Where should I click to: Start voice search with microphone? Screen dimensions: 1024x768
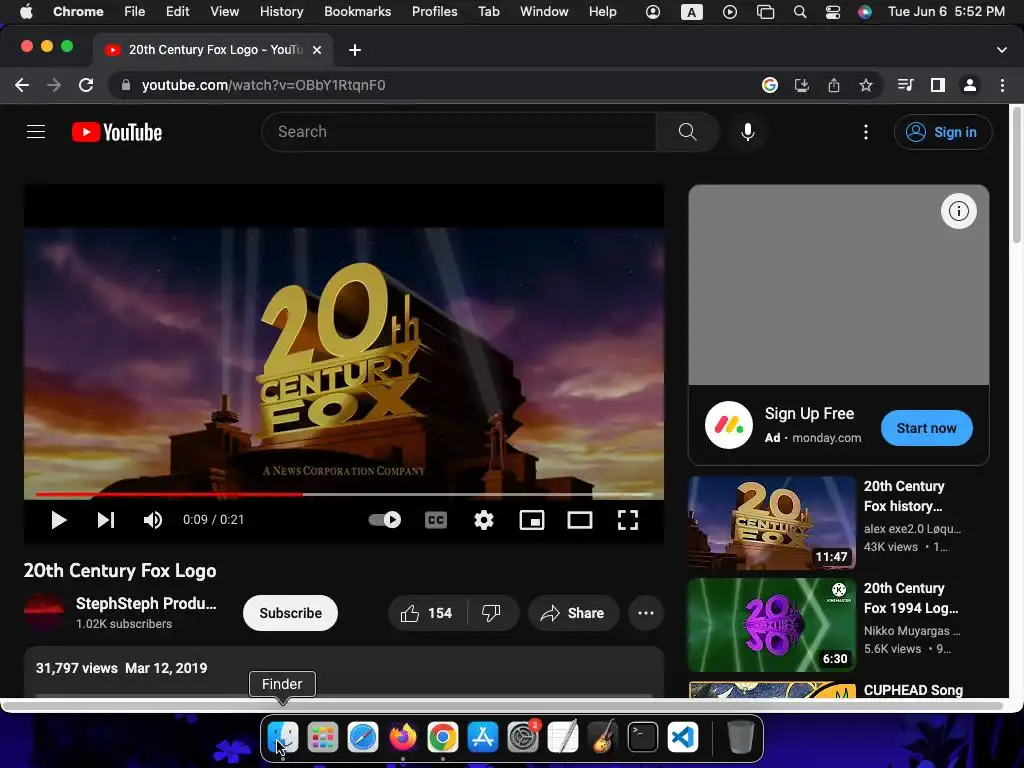pos(748,132)
